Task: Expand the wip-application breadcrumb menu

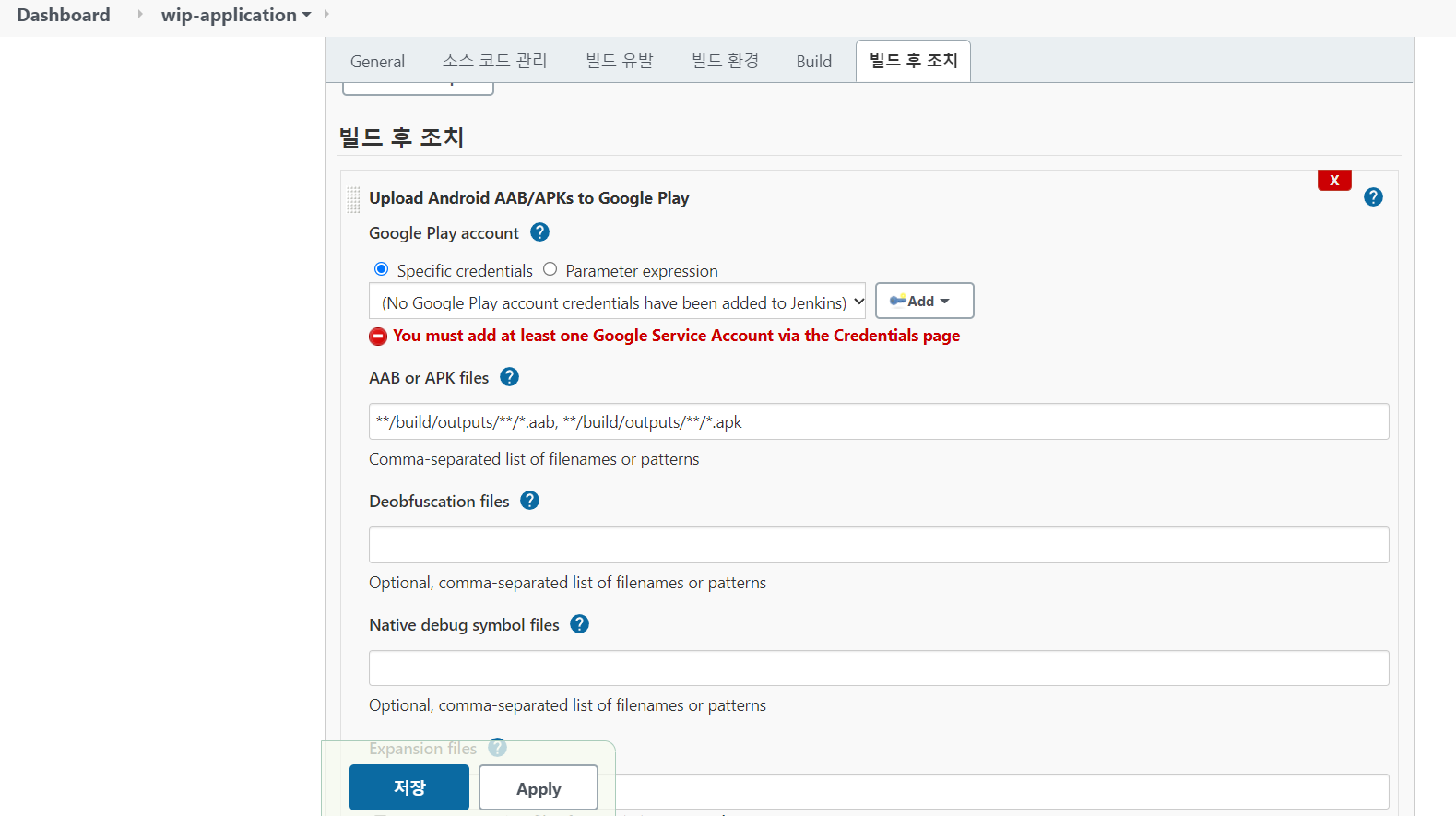Action: pyautogui.click(x=306, y=15)
